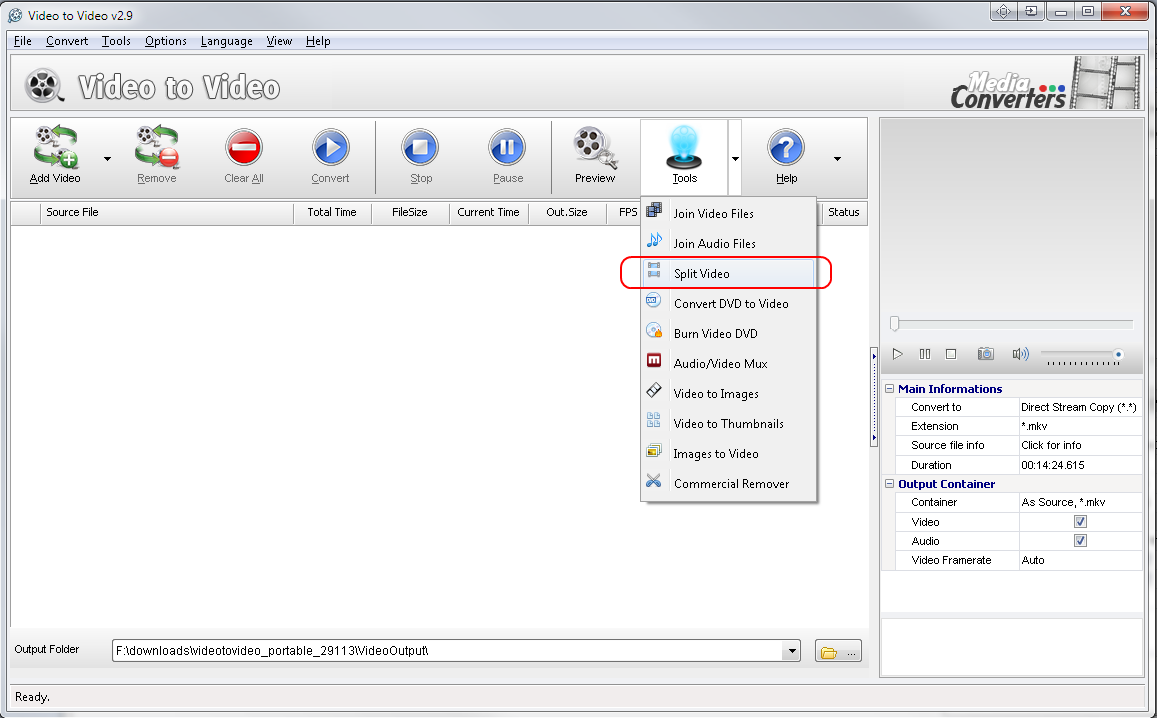Choose Join Video Files from the menu
This screenshot has height=718, width=1157.
(x=729, y=213)
